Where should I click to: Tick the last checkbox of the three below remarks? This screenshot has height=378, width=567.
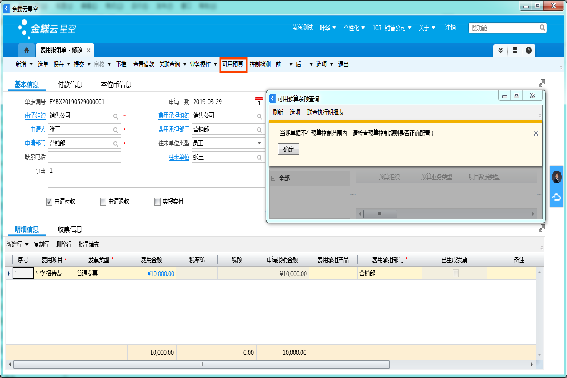click(x=157, y=202)
